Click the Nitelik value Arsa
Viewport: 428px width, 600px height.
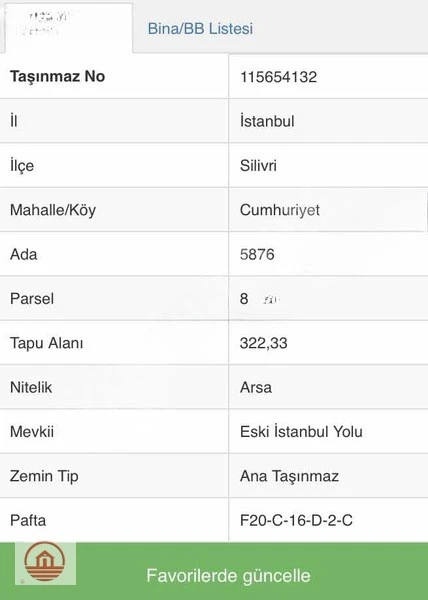[x=255, y=388]
